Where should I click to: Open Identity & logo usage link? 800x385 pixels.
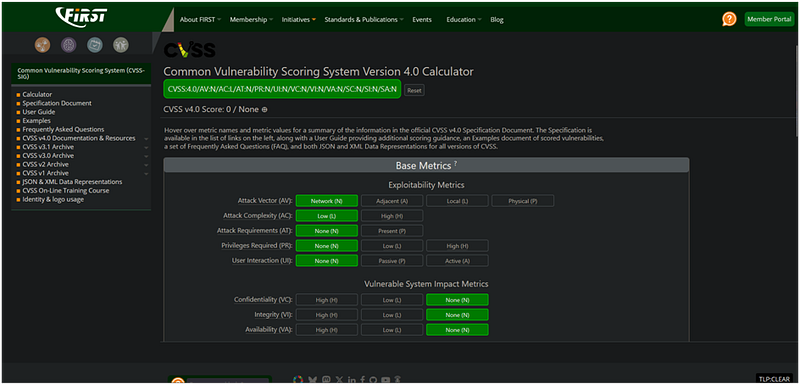click(x=53, y=199)
